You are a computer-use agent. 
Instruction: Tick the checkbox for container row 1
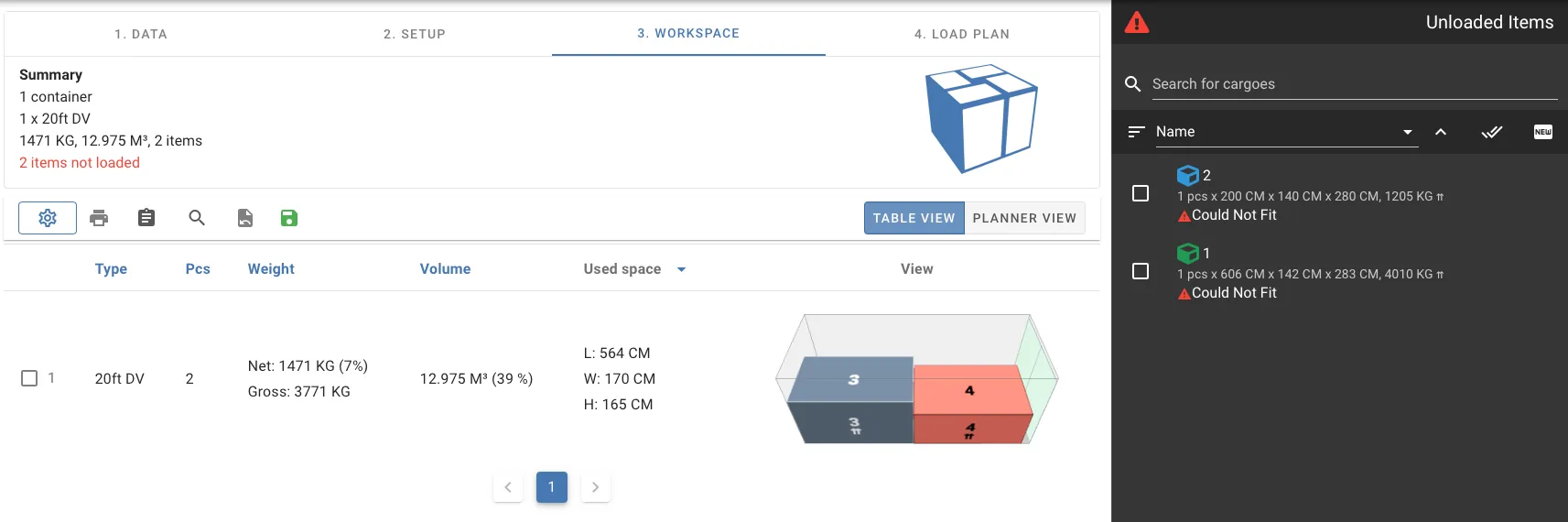(x=29, y=378)
